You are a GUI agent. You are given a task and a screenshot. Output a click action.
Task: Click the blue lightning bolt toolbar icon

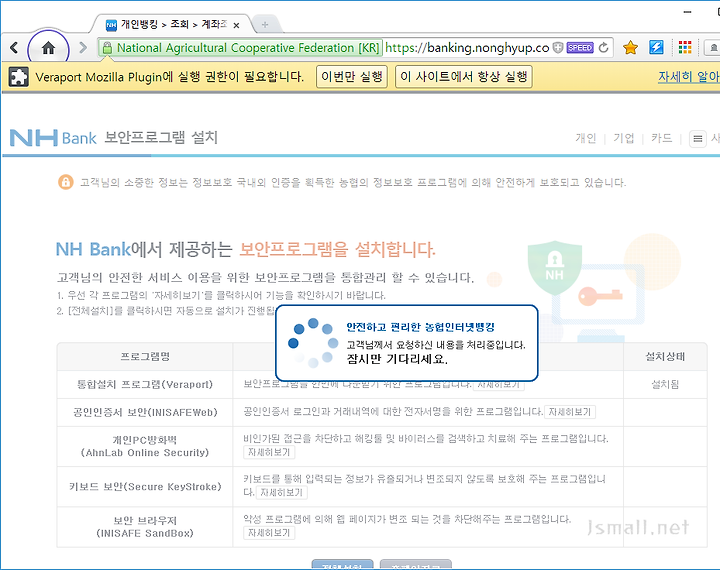click(656, 47)
